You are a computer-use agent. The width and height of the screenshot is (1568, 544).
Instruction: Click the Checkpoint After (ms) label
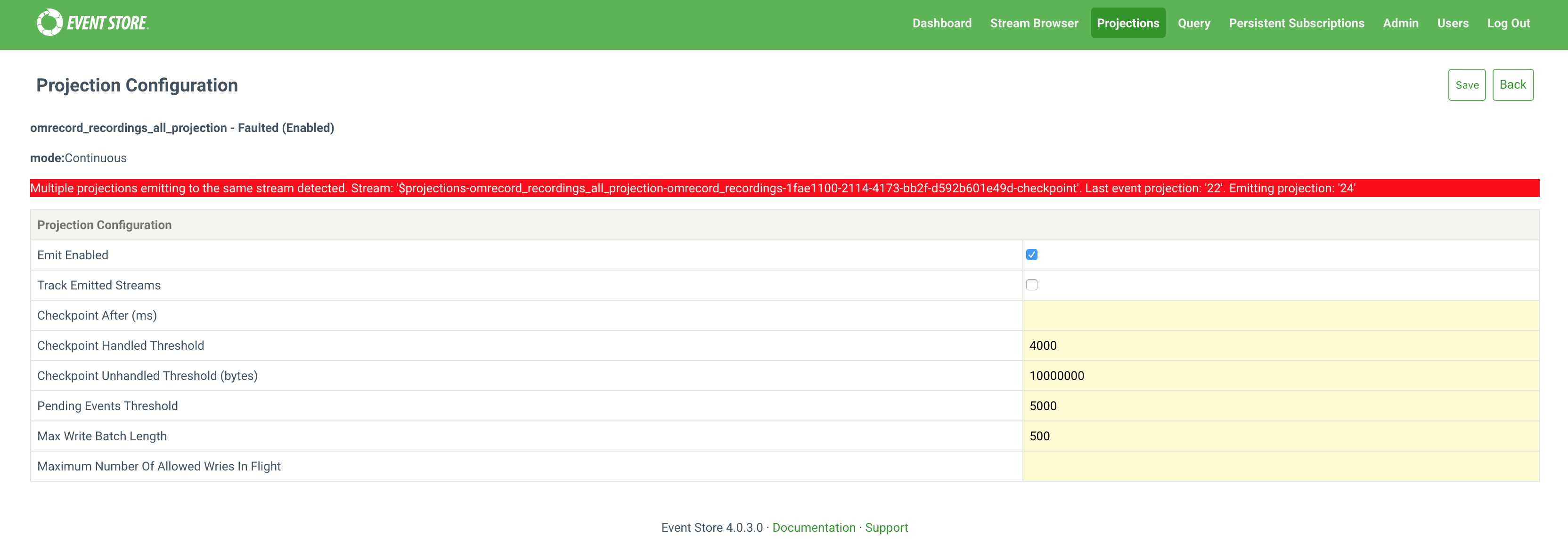(97, 315)
